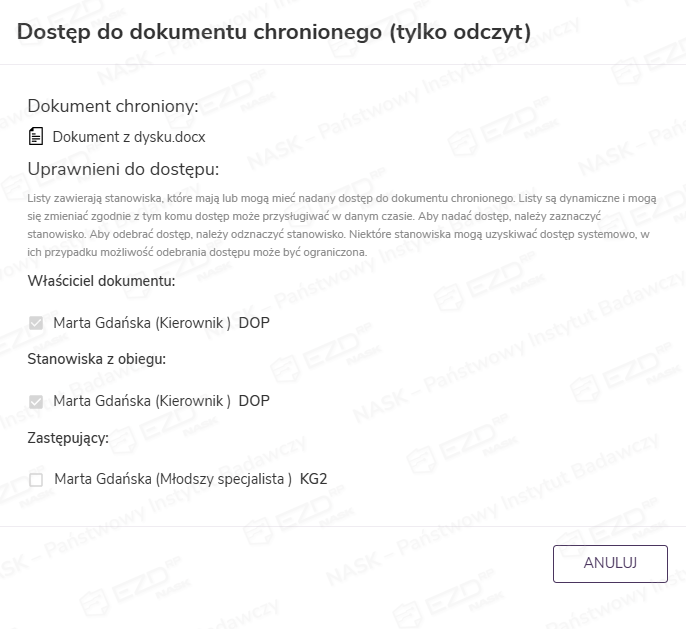Screen dimensions: 686x629
Task: Click the Stanowiska z obiegu section label
Action: pyautogui.click(x=96, y=358)
